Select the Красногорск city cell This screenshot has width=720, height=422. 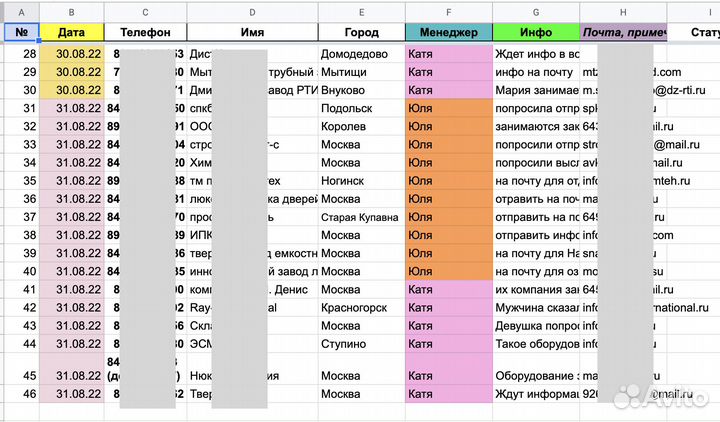pyautogui.click(x=361, y=308)
